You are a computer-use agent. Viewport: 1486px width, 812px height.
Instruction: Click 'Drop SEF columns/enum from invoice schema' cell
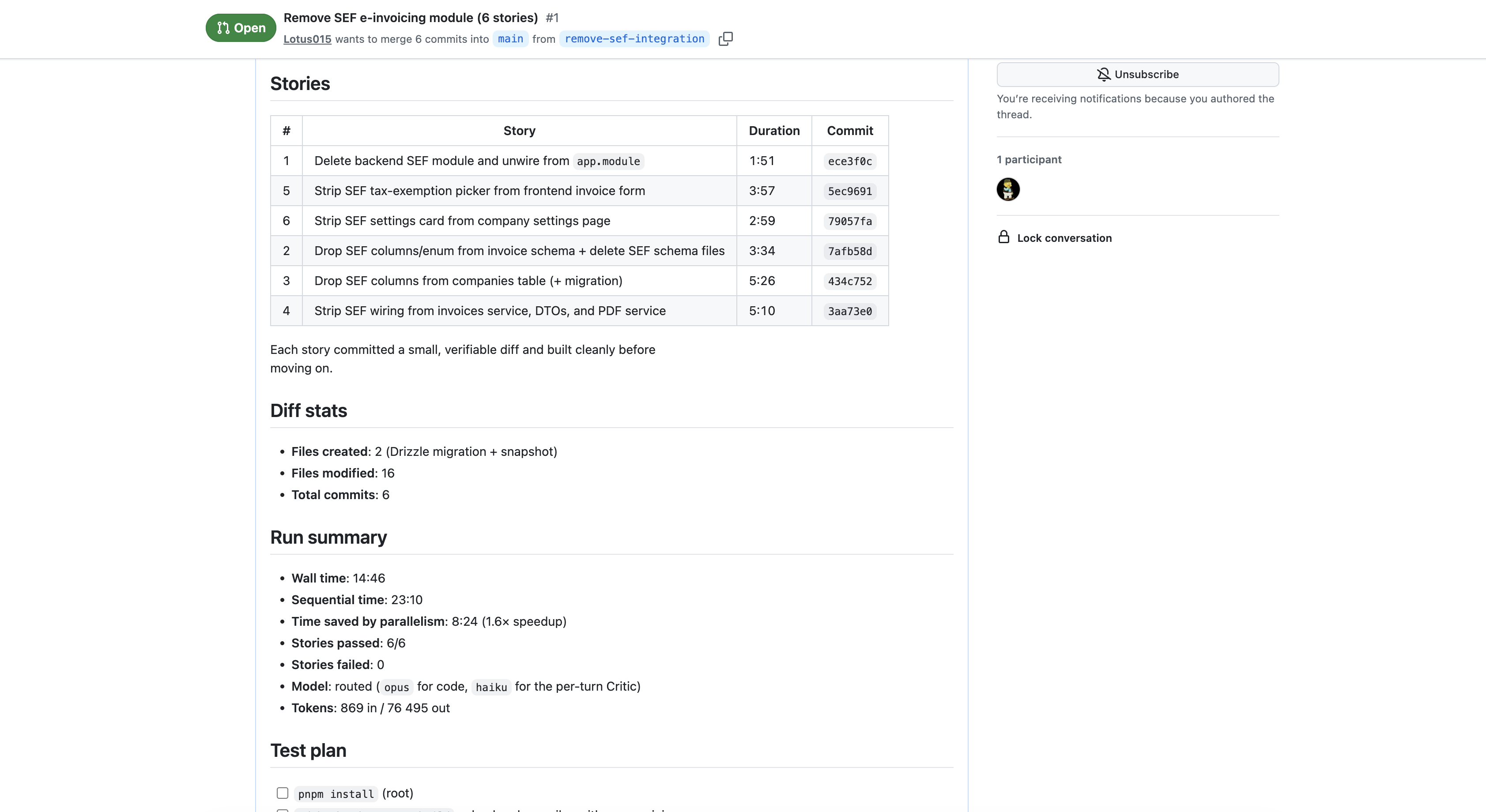(519, 251)
